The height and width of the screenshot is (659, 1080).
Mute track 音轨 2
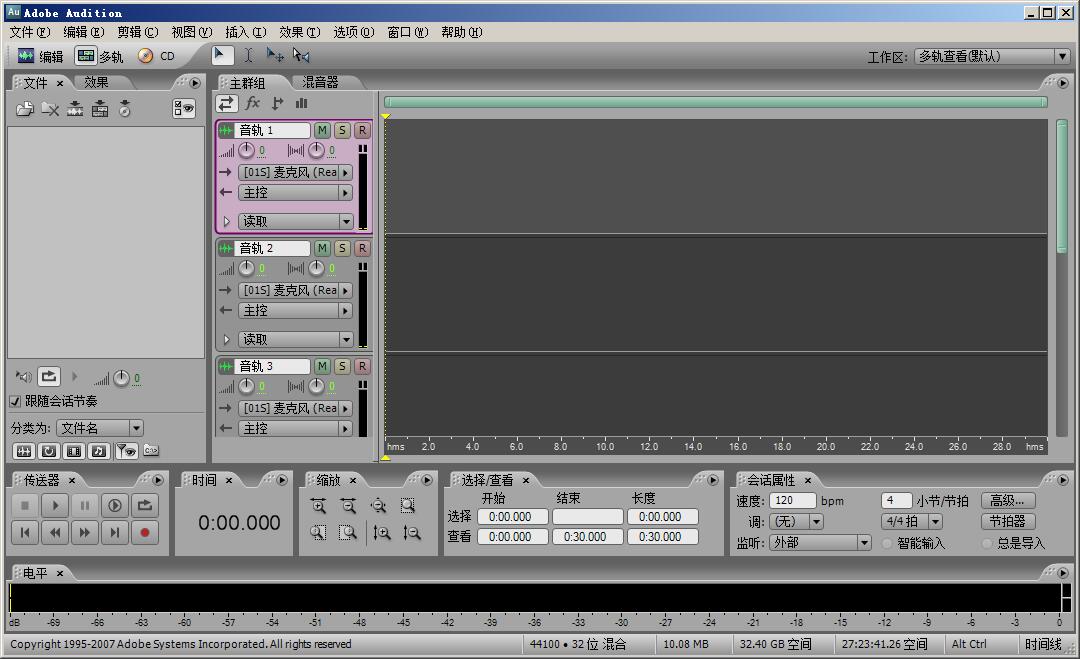click(322, 248)
